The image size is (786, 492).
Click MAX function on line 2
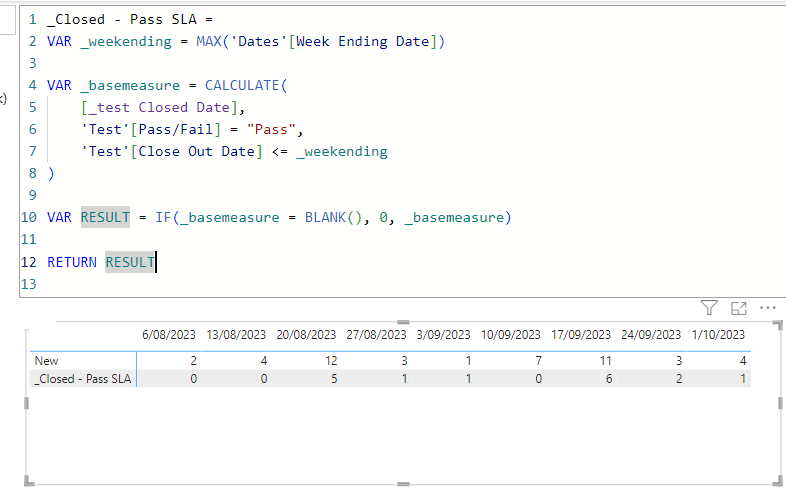click(209, 42)
